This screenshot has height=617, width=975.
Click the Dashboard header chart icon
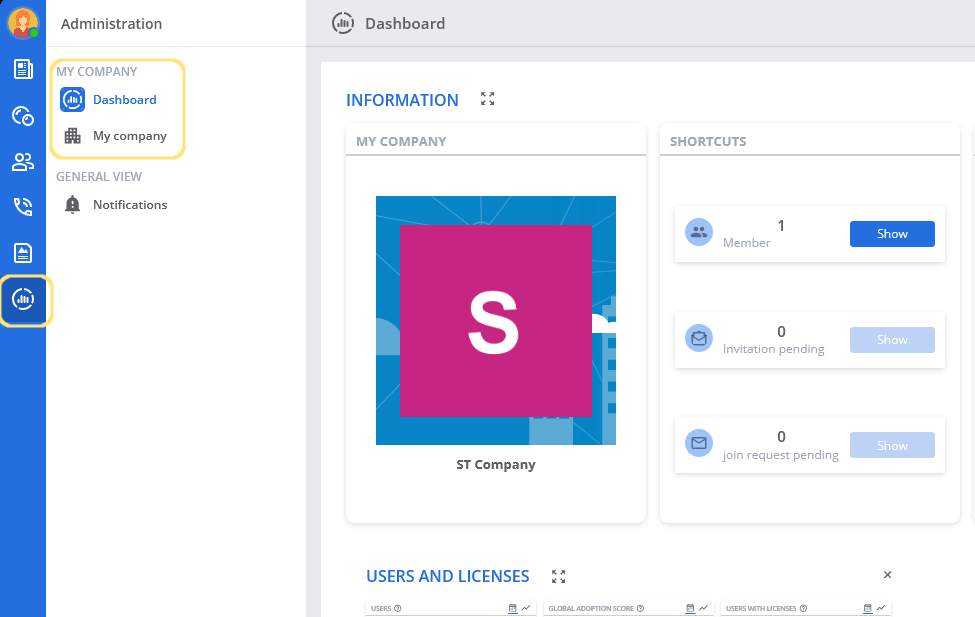(x=343, y=24)
